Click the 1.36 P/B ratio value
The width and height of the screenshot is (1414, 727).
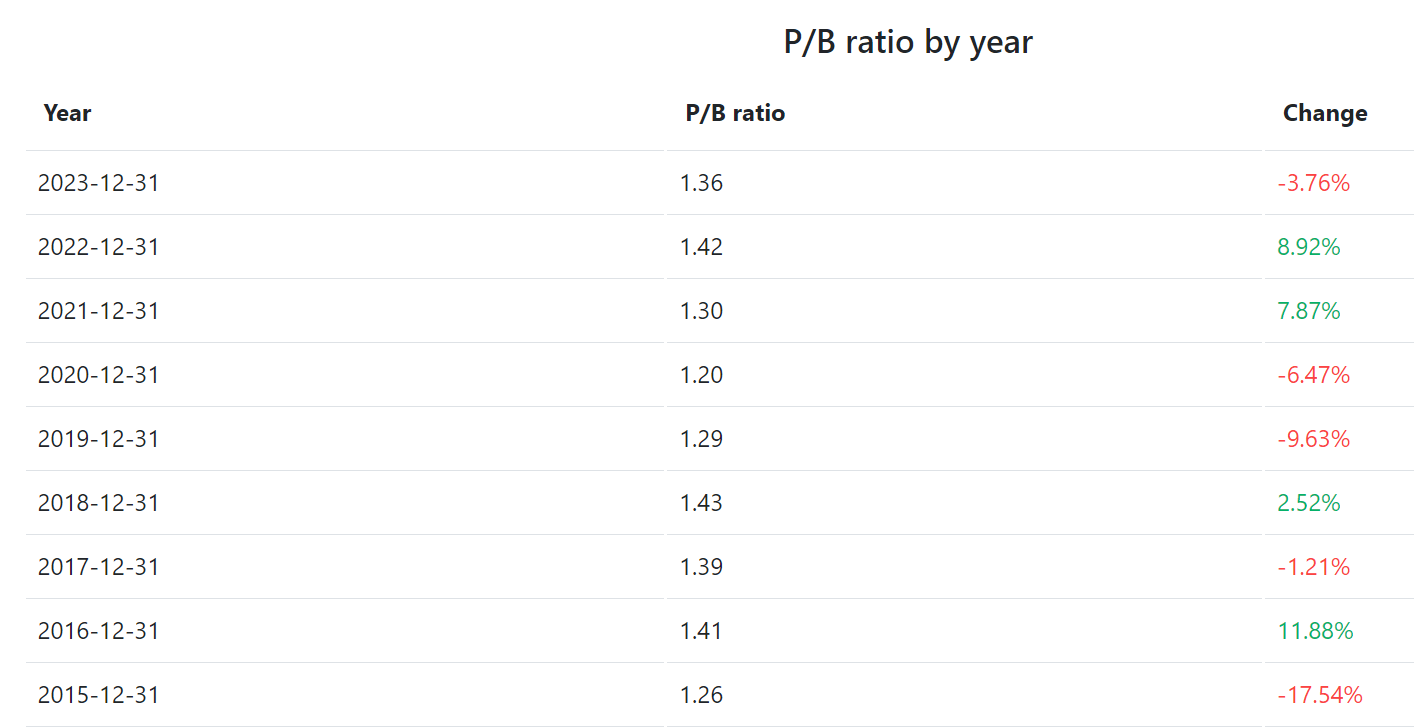click(701, 183)
